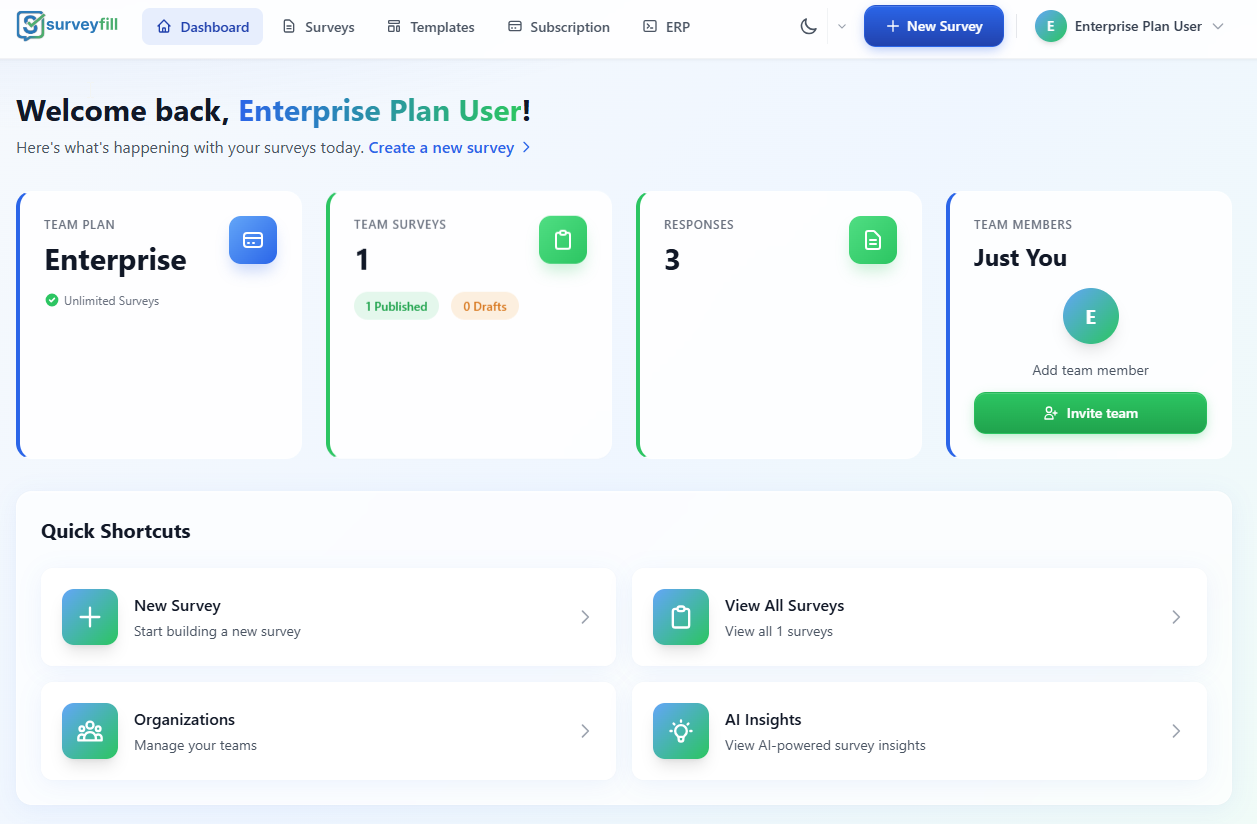Expand the Organizations shortcut chevron

(585, 731)
